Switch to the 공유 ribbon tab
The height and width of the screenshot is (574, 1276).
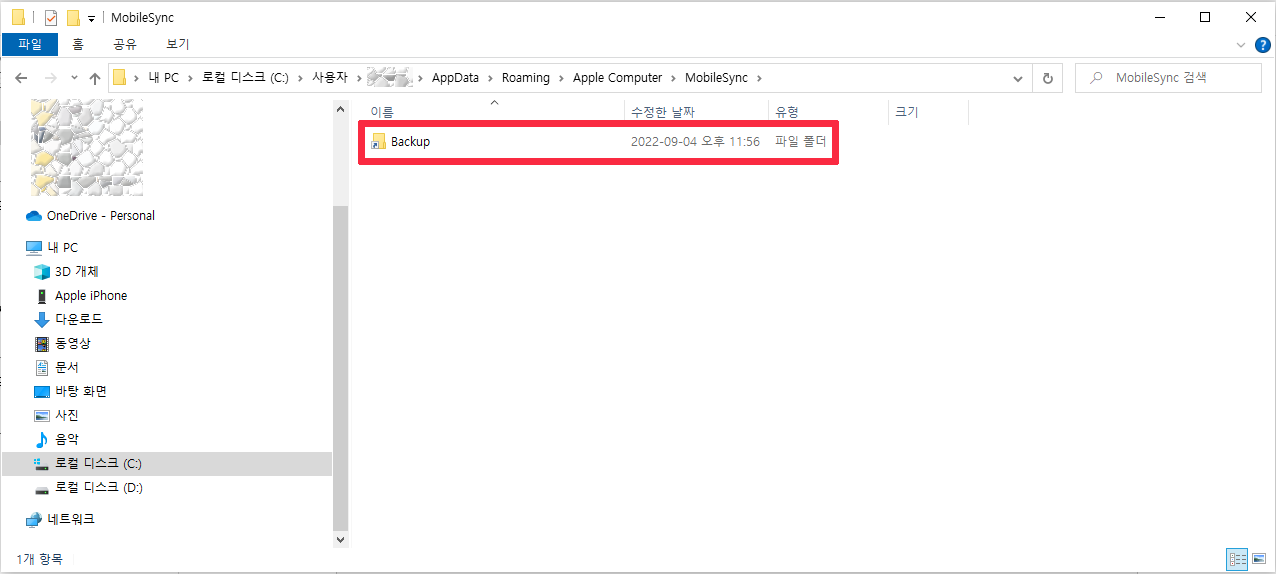coord(125,44)
